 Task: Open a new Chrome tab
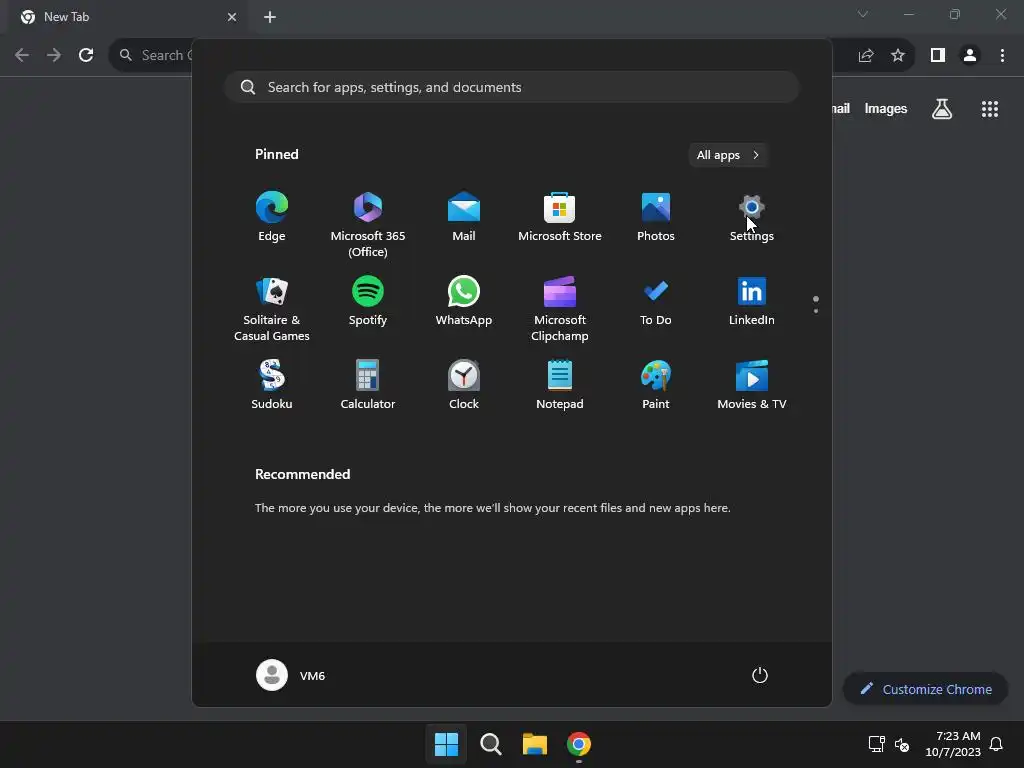click(270, 17)
